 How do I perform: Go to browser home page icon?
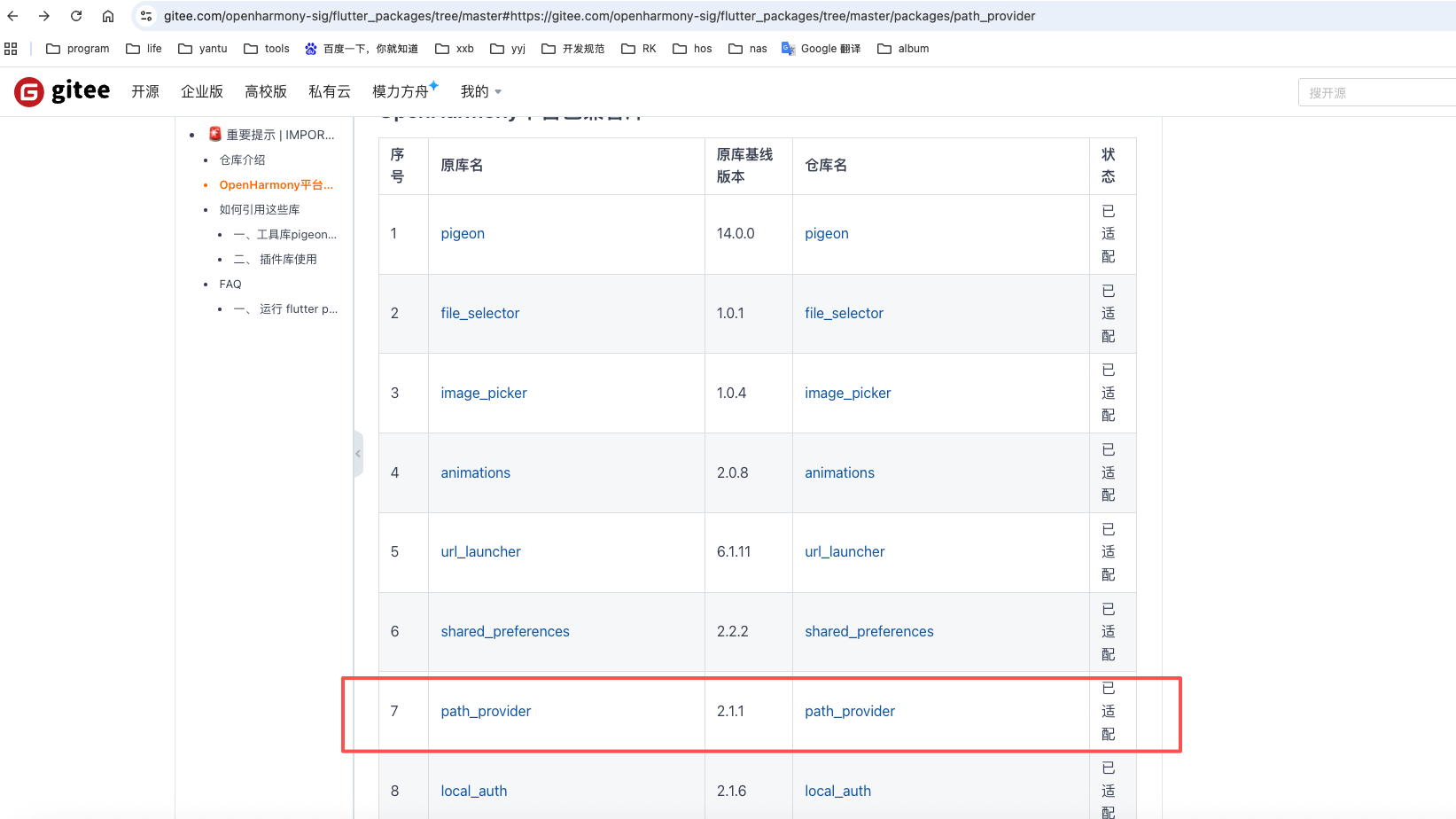(108, 16)
